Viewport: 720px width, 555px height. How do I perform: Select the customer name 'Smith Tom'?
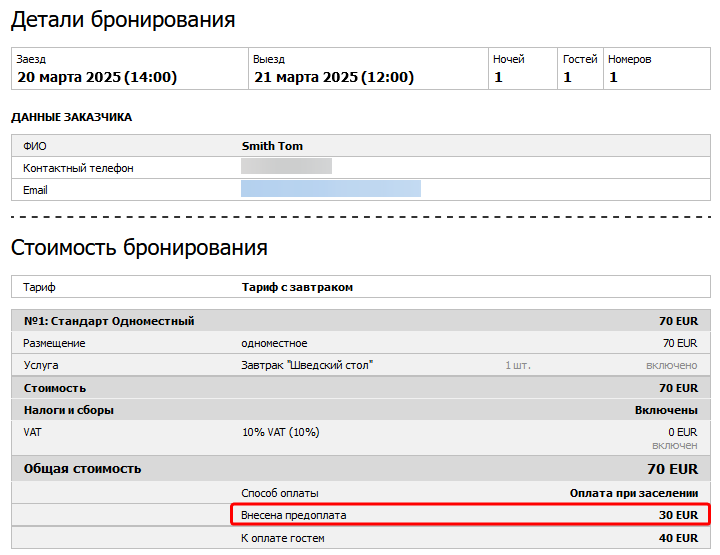(272, 146)
